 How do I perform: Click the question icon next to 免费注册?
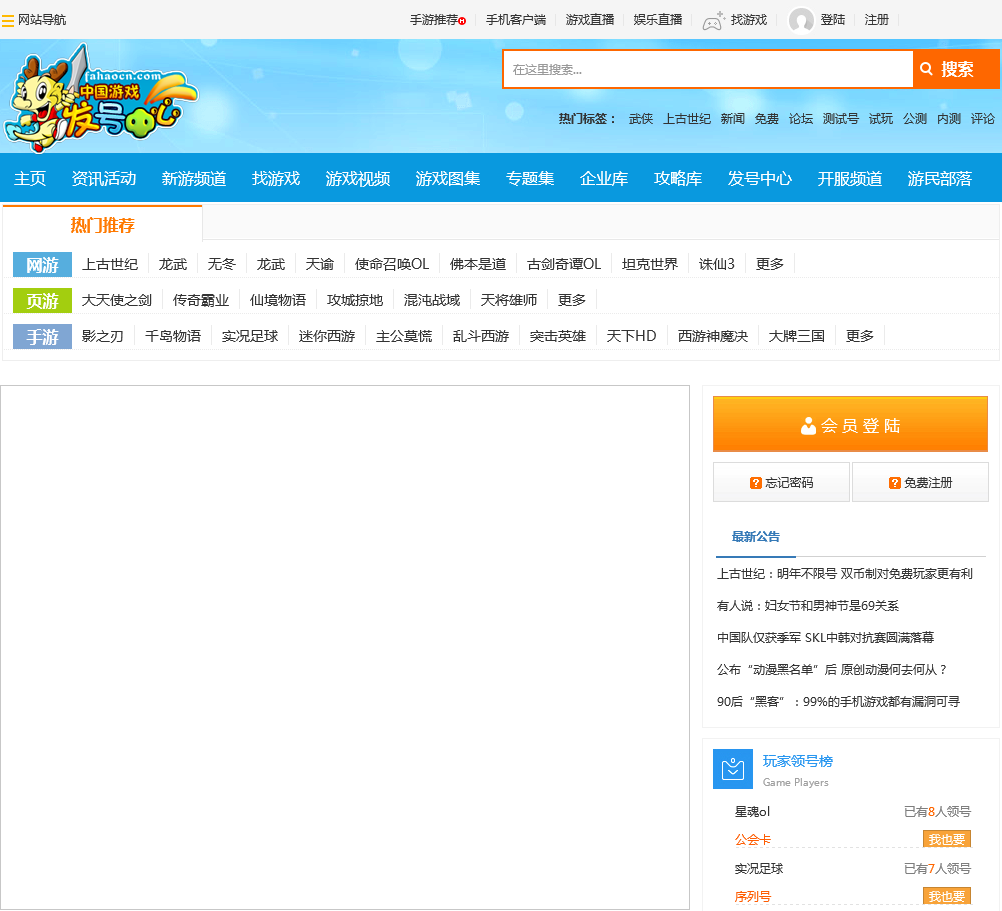[x=895, y=482]
